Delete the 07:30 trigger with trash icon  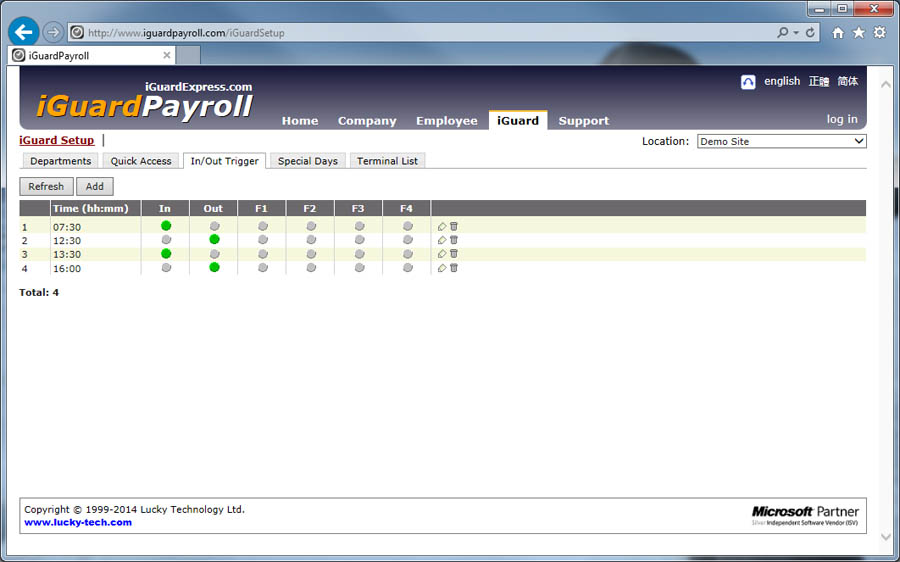(x=453, y=226)
